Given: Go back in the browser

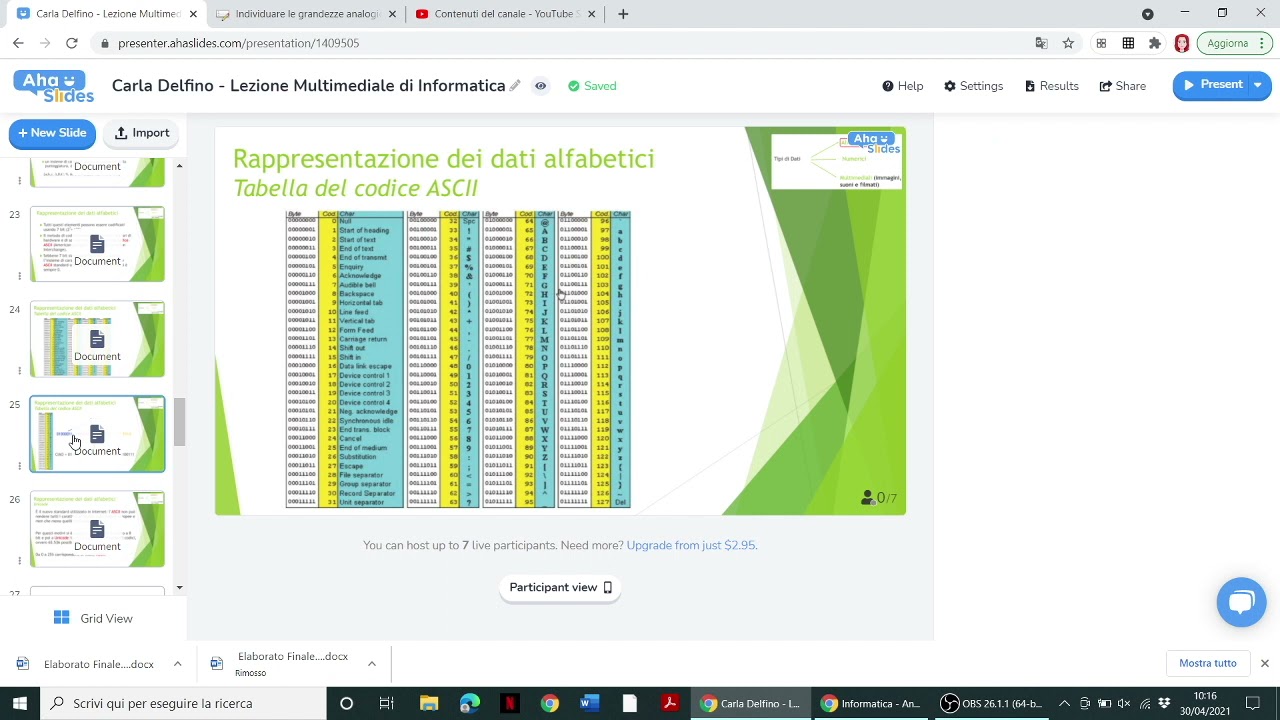Looking at the screenshot, I should (x=18, y=43).
